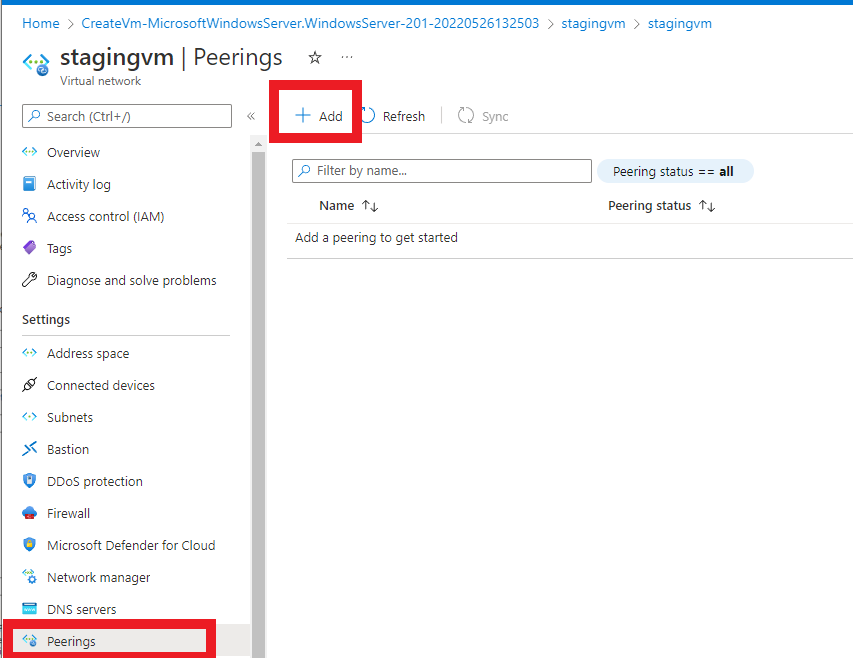Viewport: 853px width, 658px height.
Task: Click the DNS servers icon
Action: [x=30, y=609]
